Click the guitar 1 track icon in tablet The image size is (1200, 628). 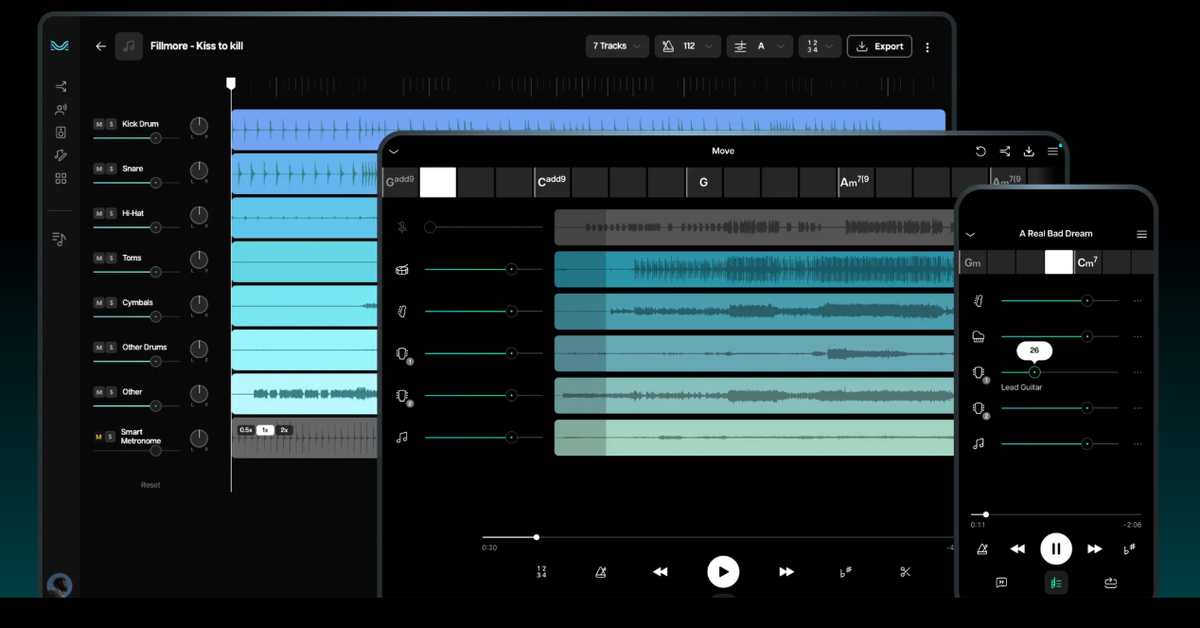click(x=403, y=354)
